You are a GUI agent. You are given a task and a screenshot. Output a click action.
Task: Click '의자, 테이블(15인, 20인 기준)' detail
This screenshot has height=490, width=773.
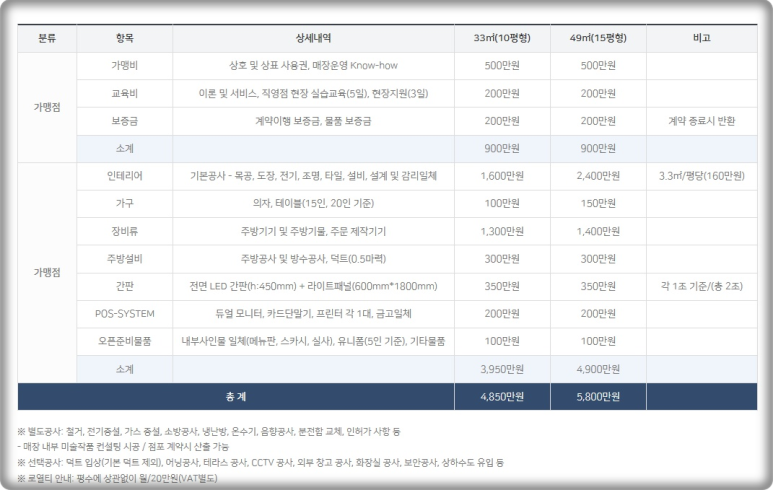(x=314, y=204)
